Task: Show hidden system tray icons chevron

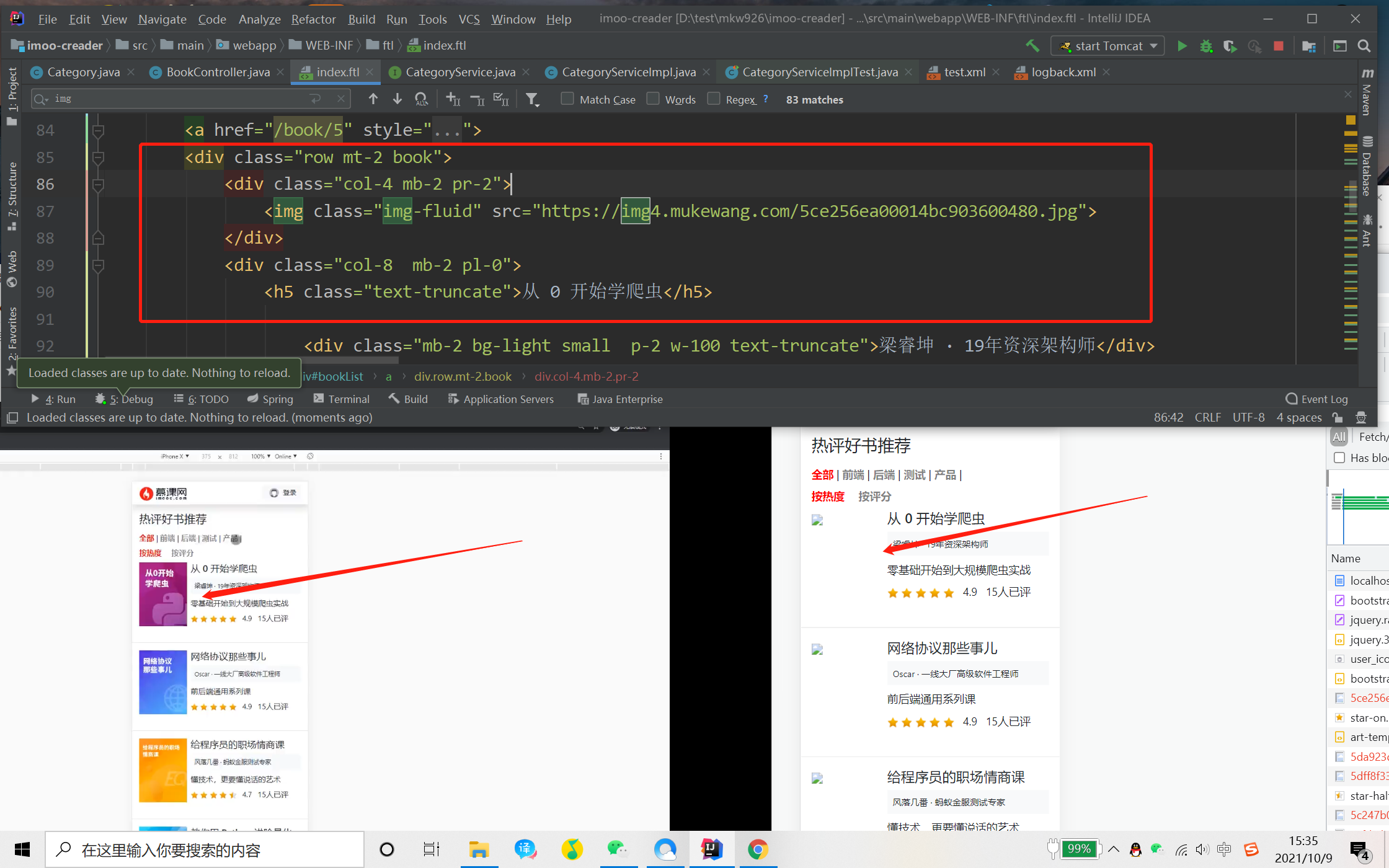Action: tap(1114, 849)
